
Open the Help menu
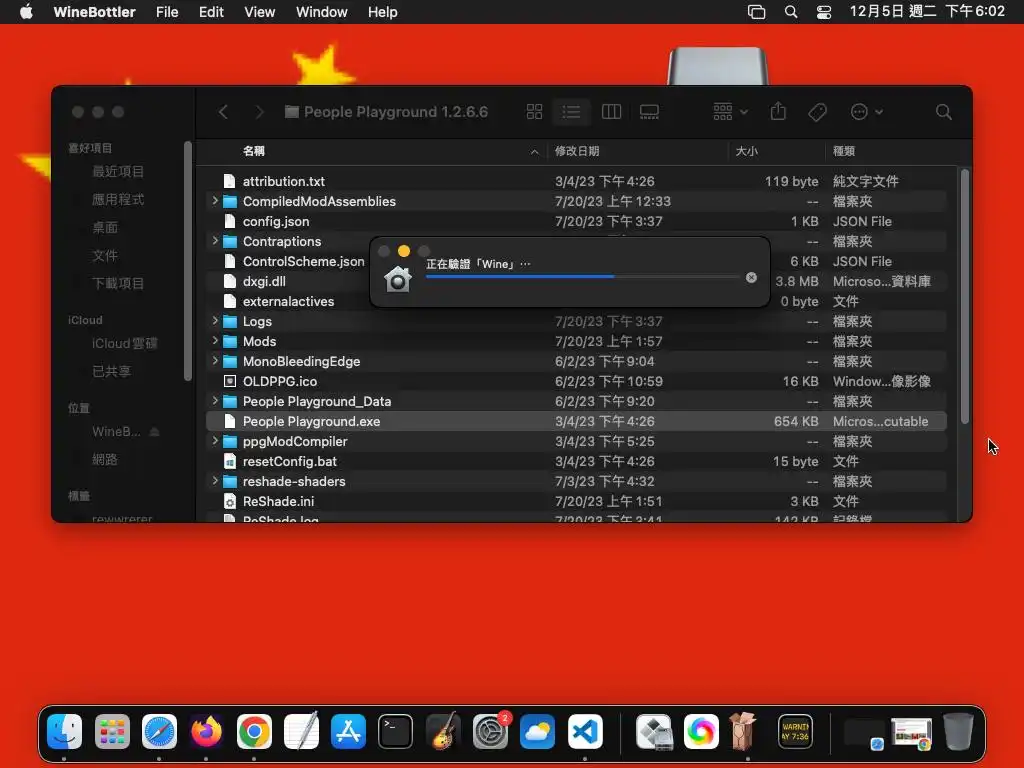click(x=382, y=12)
